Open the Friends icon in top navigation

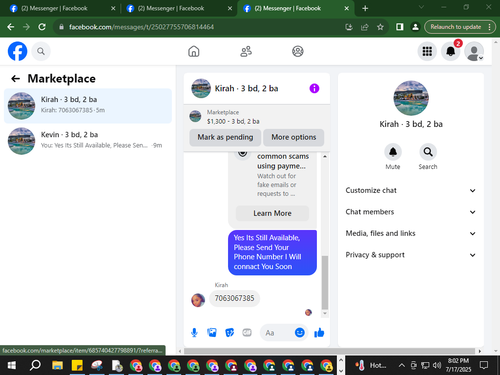(246, 51)
